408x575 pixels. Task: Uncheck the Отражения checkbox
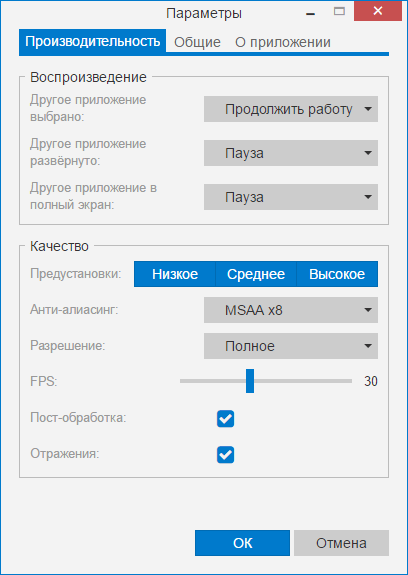coord(225,455)
